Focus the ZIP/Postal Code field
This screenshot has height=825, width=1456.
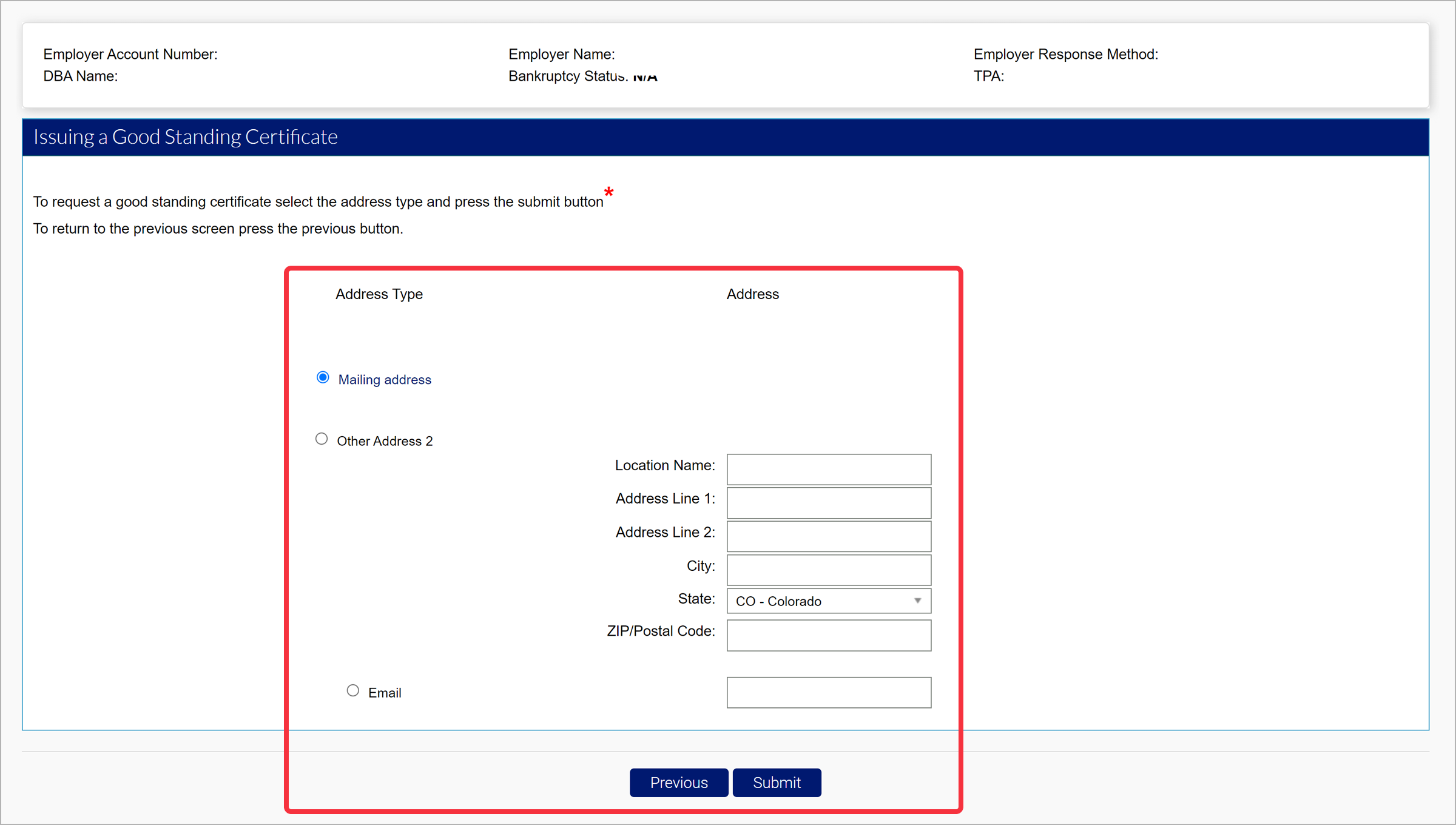(829, 635)
